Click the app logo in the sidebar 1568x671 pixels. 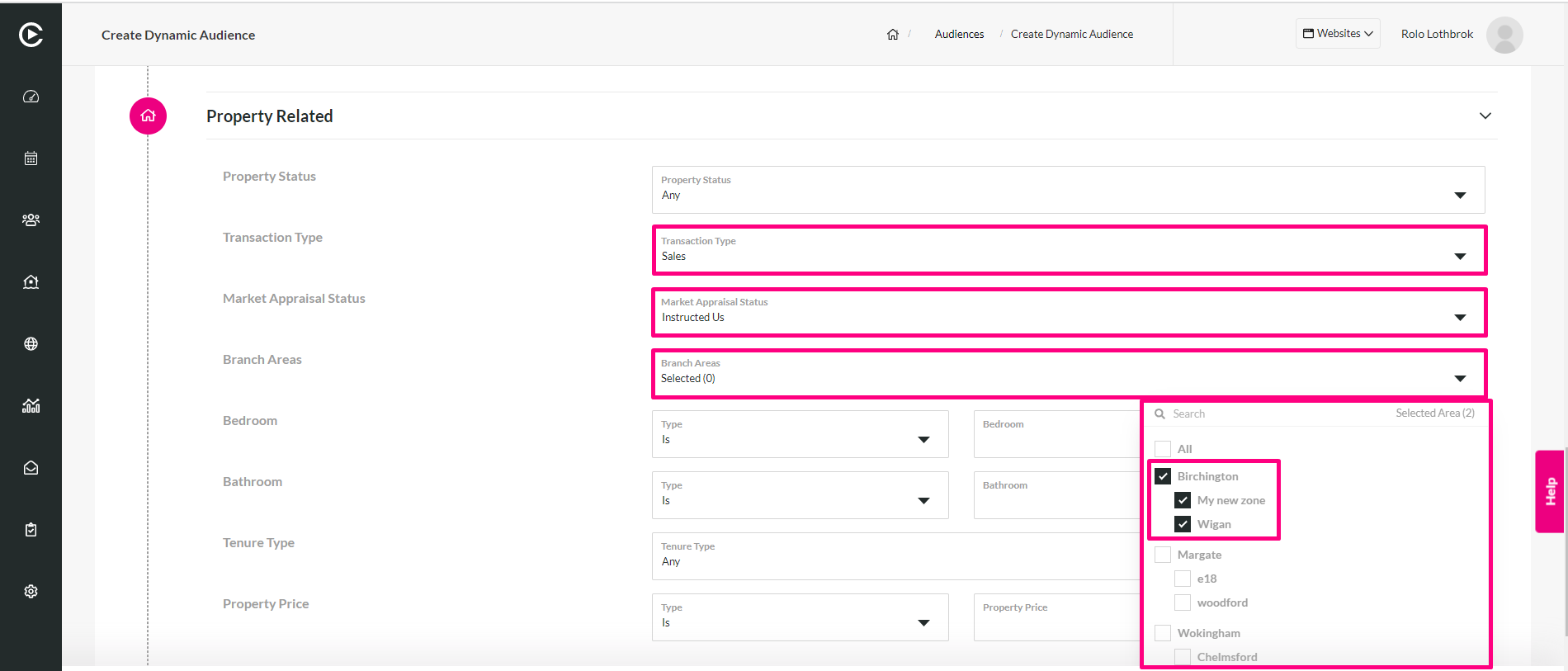[x=31, y=35]
